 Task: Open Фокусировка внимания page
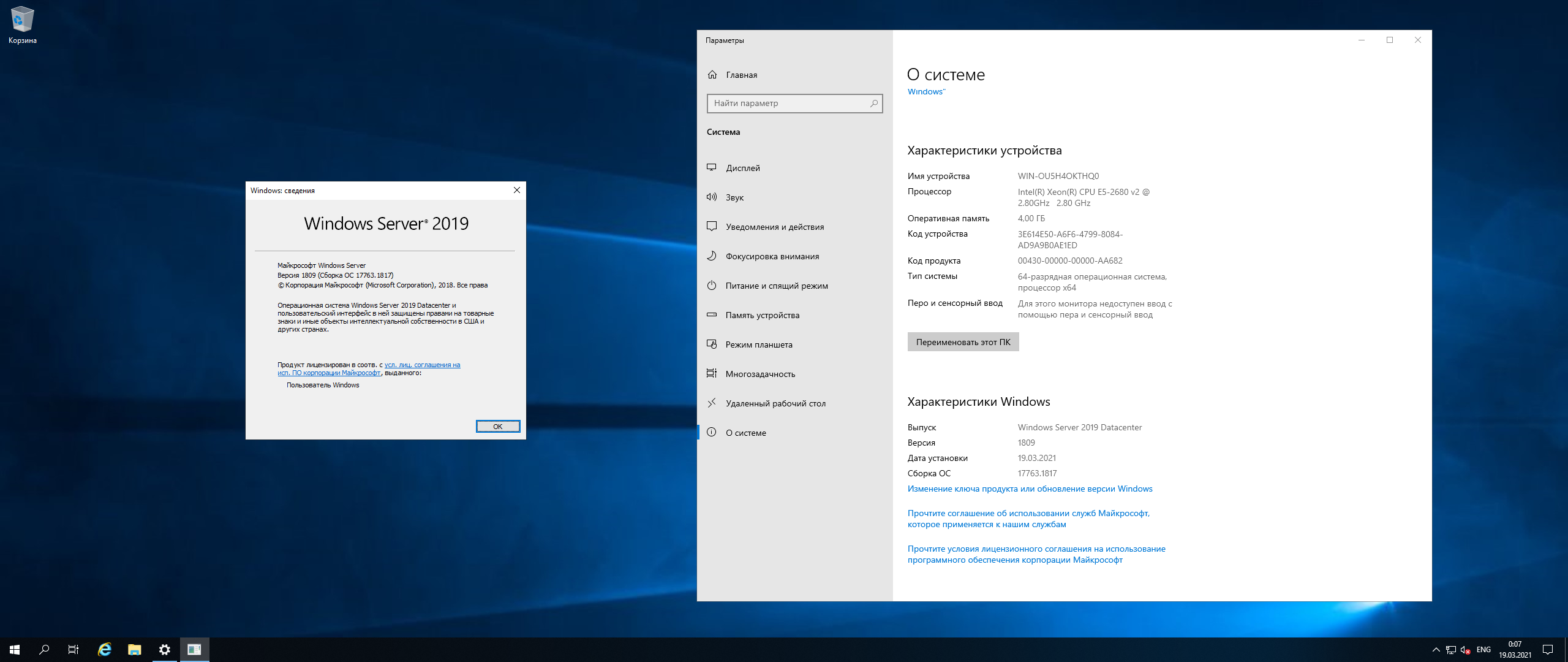[x=794, y=256]
